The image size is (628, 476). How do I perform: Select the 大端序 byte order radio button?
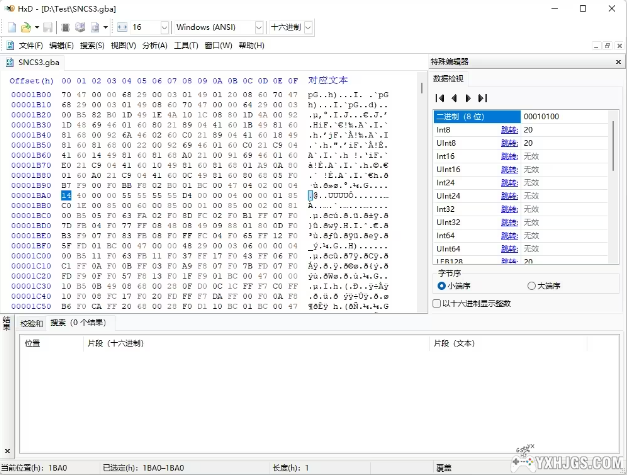coord(531,286)
